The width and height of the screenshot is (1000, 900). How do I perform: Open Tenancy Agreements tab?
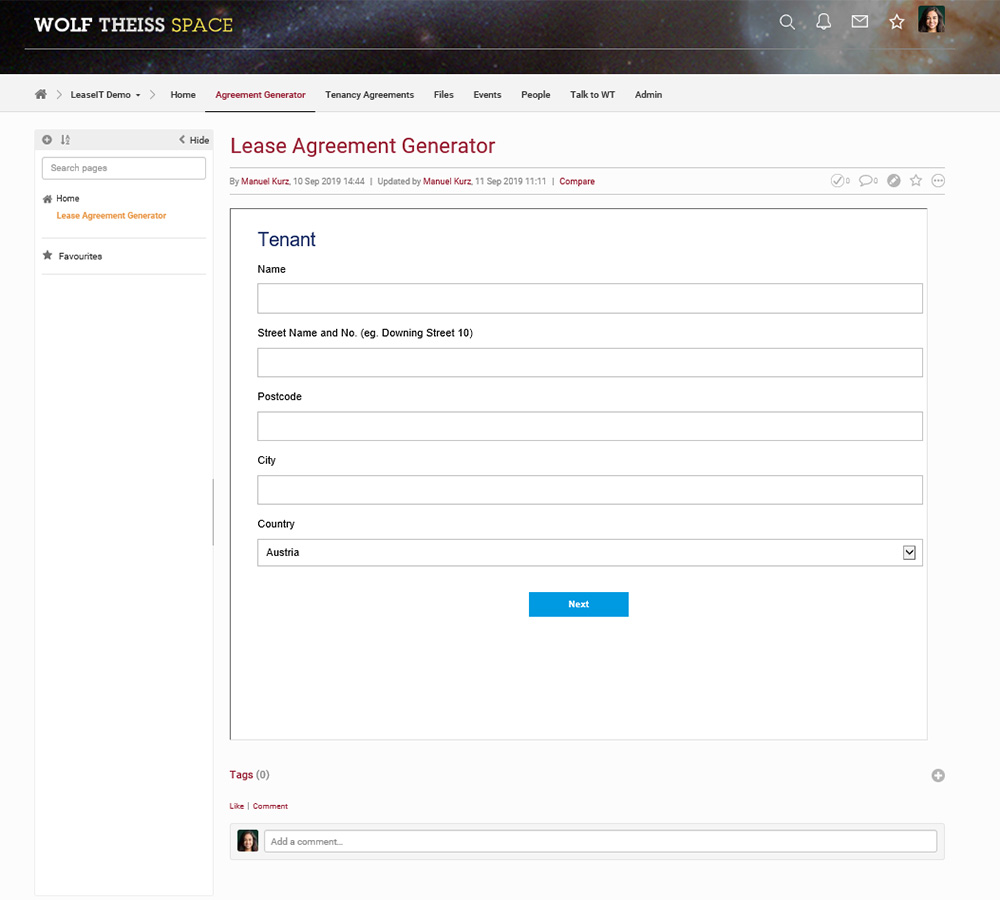coord(369,94)
